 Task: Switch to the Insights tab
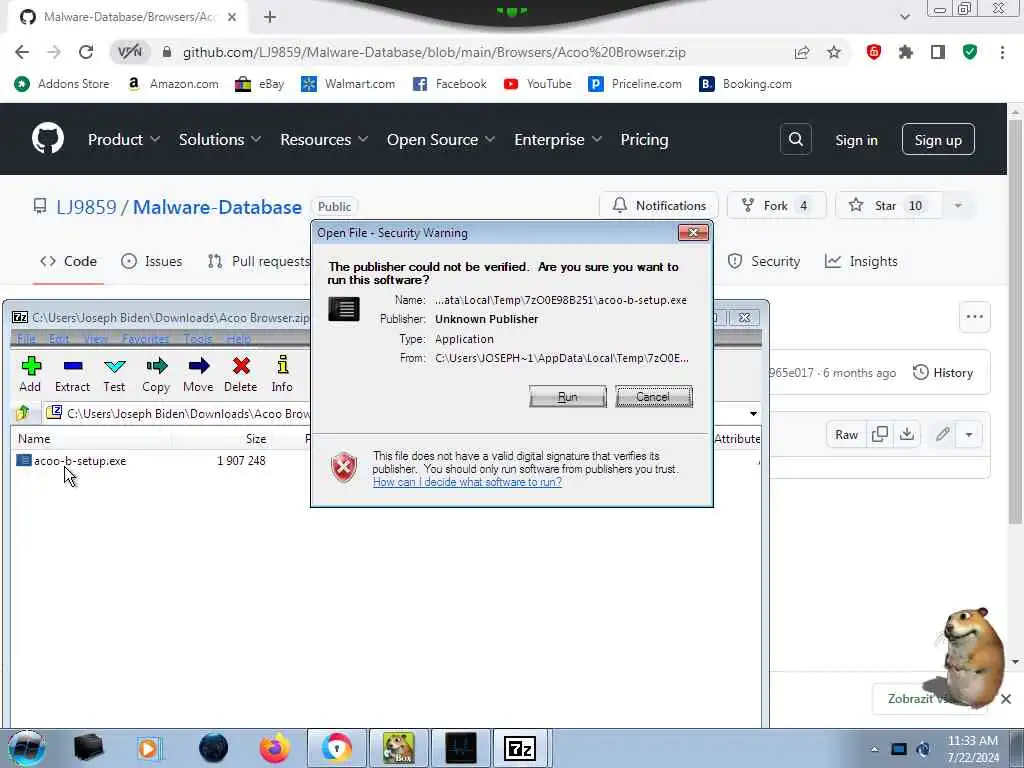pyautogui.click(x=861, y=261)
